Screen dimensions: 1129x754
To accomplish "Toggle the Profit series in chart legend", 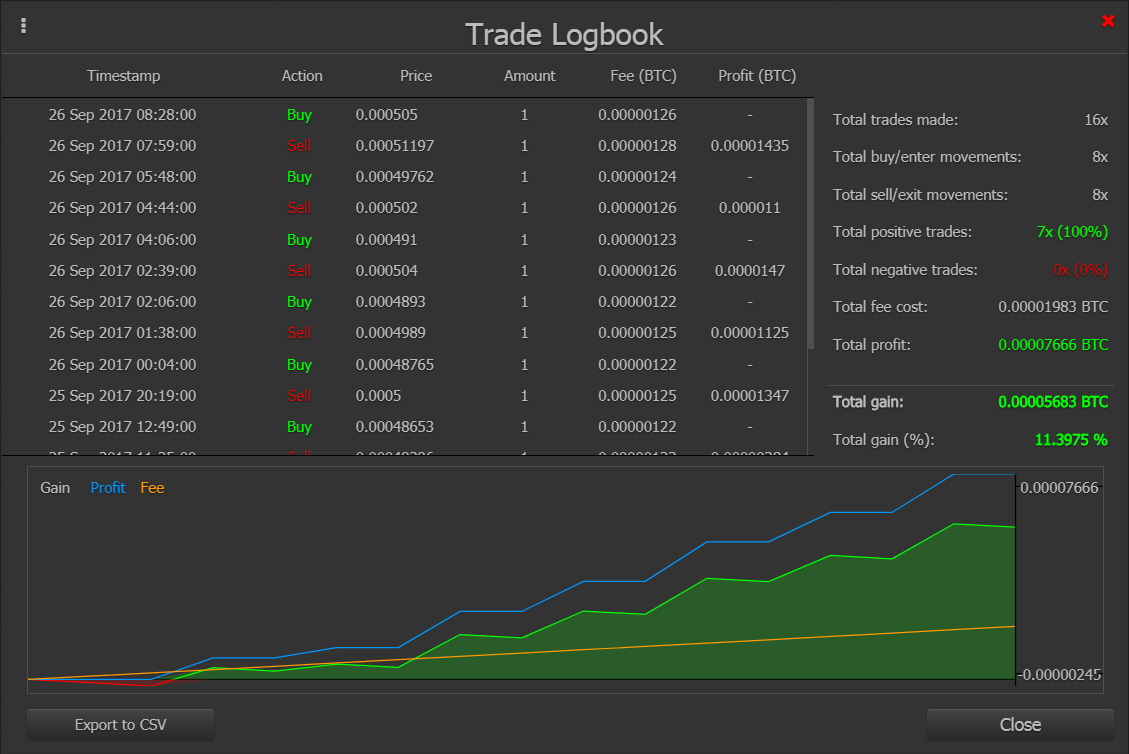I will (107, 488).
